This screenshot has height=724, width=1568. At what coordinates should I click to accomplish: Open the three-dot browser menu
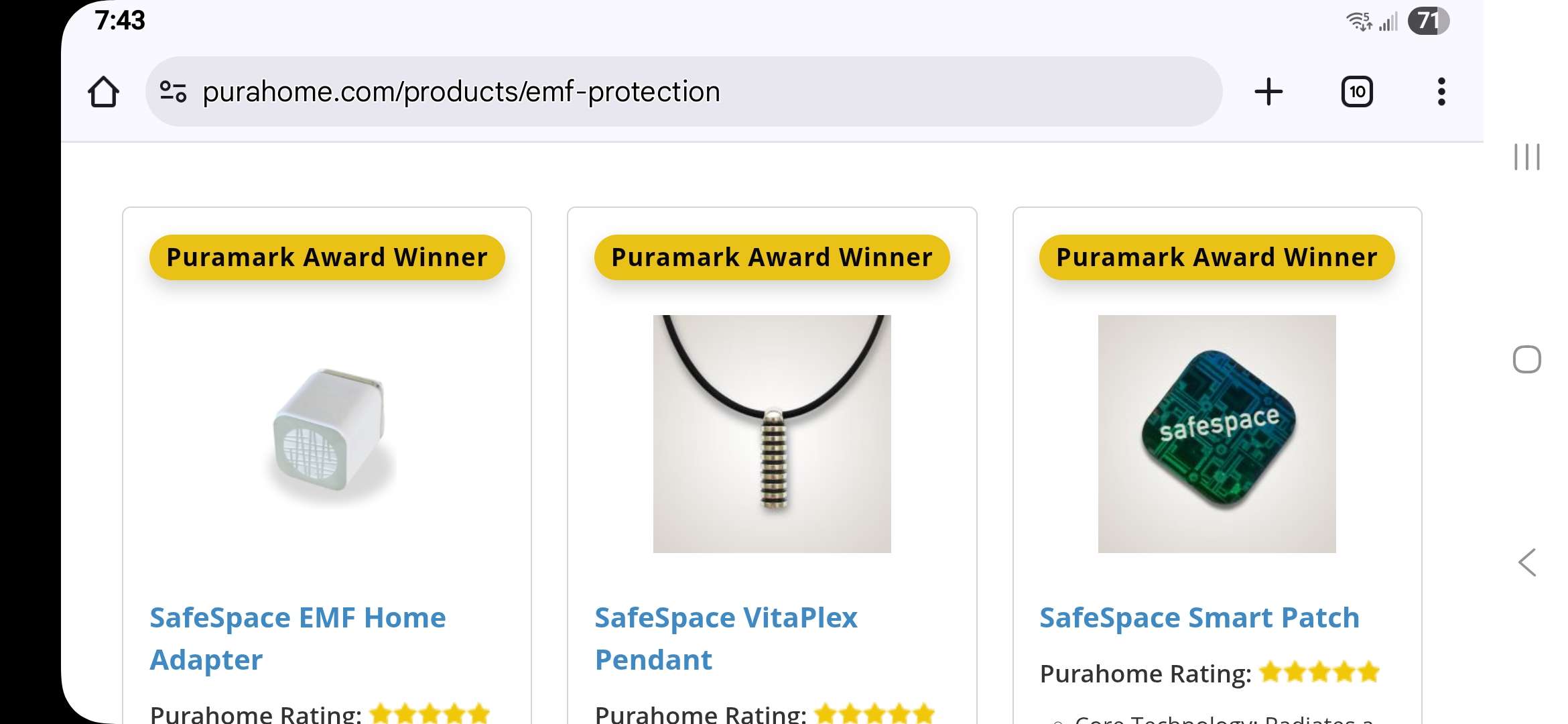[1441, 92]
